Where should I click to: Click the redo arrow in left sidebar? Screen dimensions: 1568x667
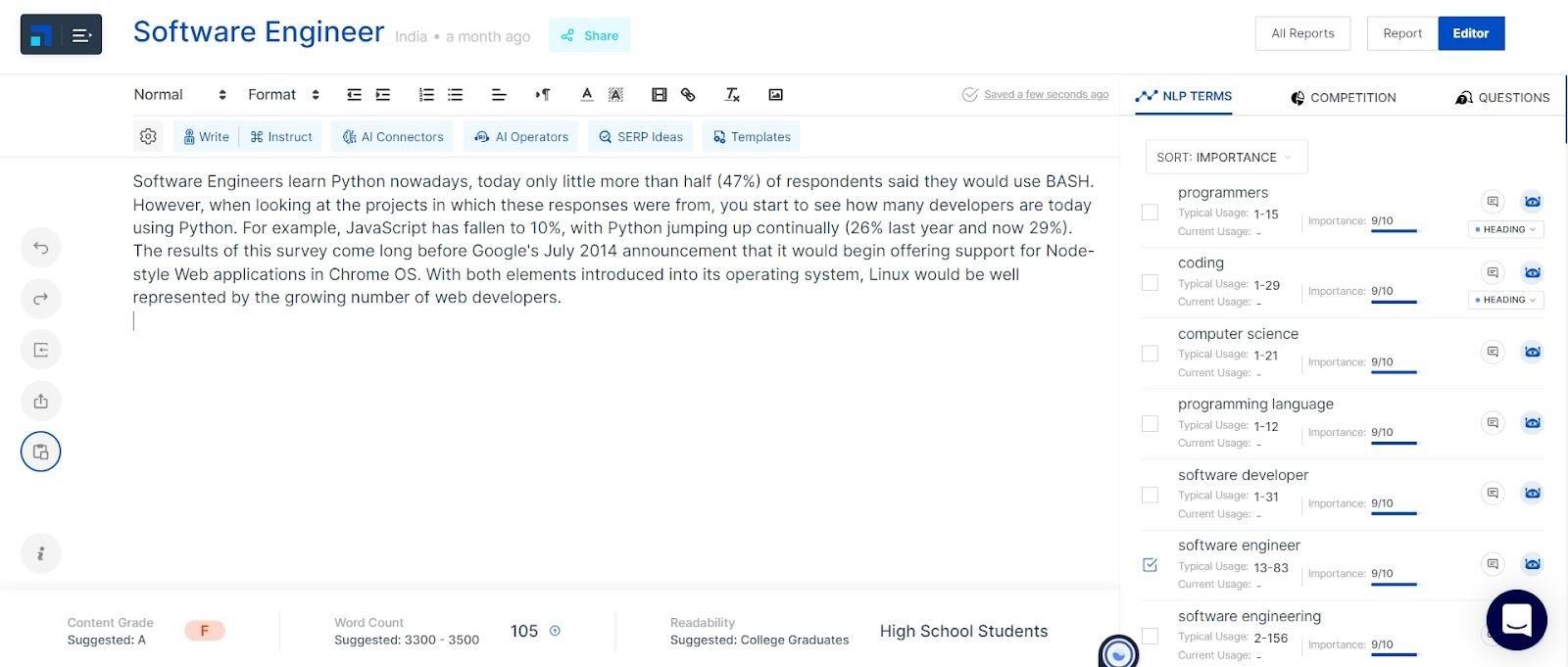tap(40, 299)
